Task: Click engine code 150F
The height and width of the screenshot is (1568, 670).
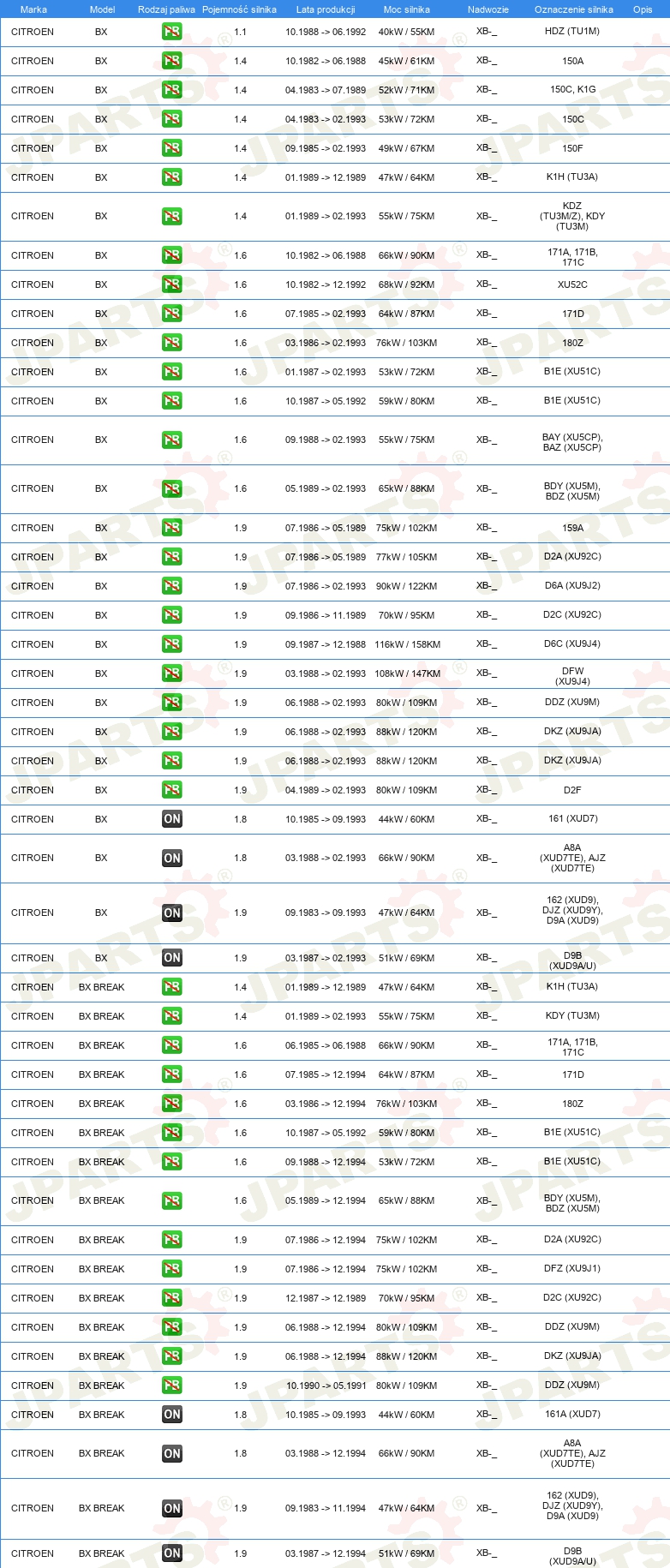Action: [x=572, y=148]
